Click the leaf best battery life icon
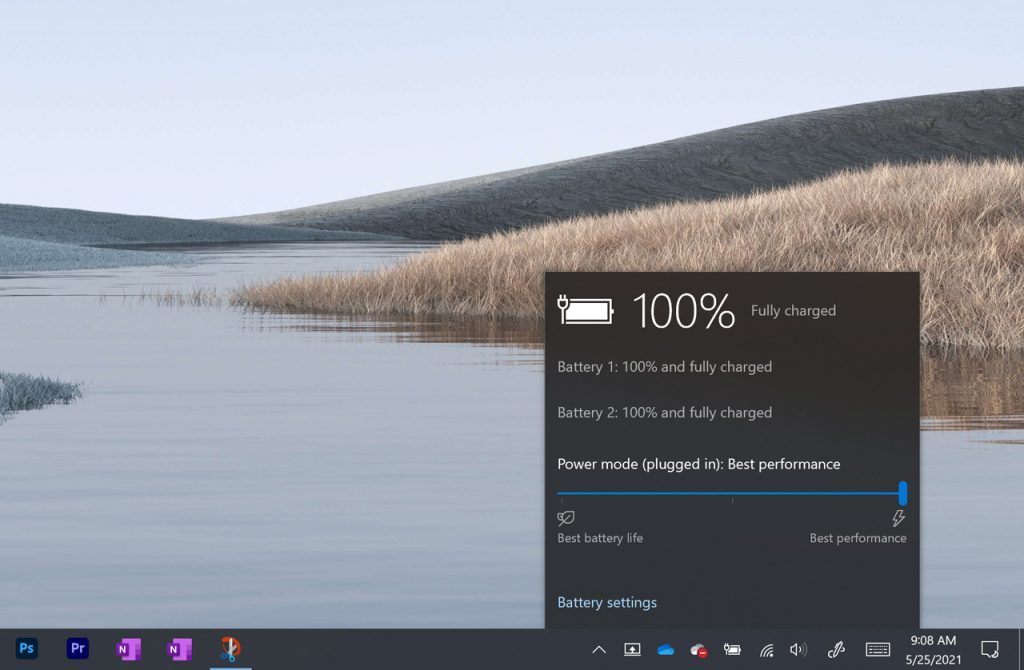 (x=566, y=518)
